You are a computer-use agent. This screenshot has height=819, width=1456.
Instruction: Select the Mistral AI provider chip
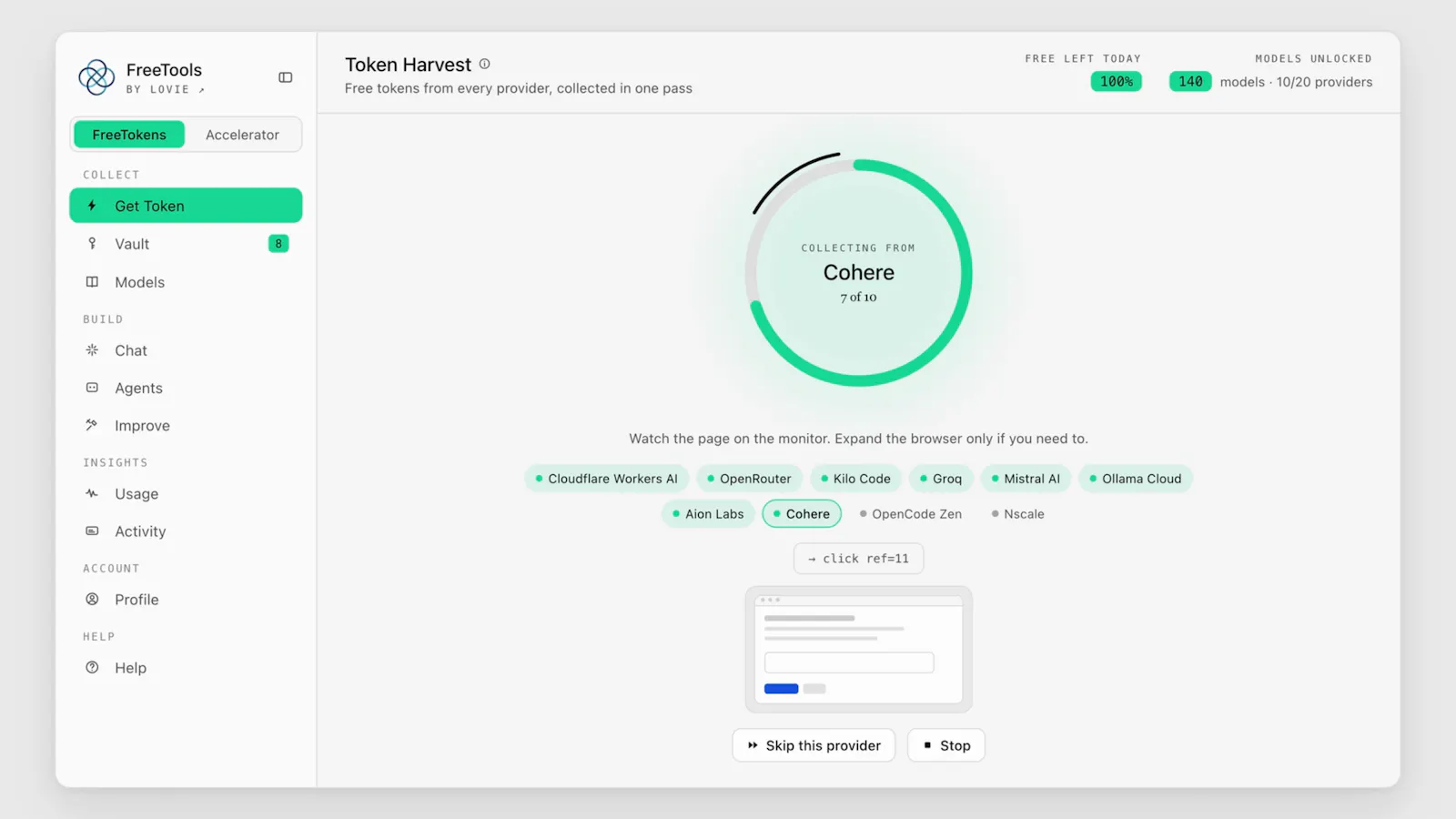pyautogui.click(x=1026, y=479)
